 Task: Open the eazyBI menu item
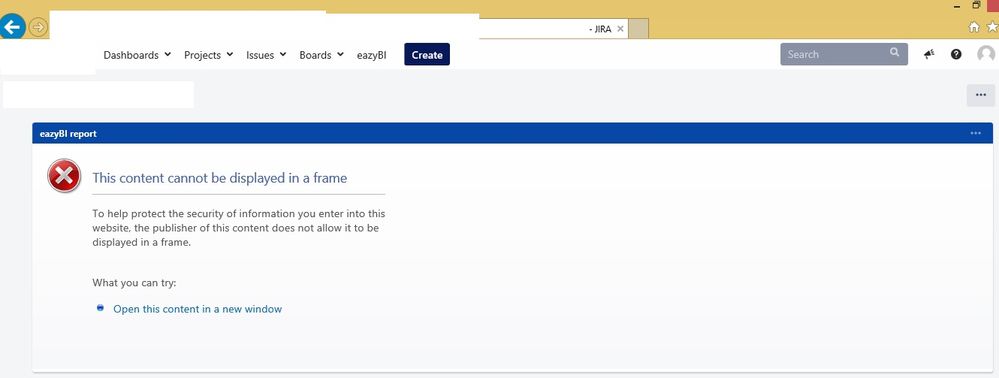tap(371, 55)
